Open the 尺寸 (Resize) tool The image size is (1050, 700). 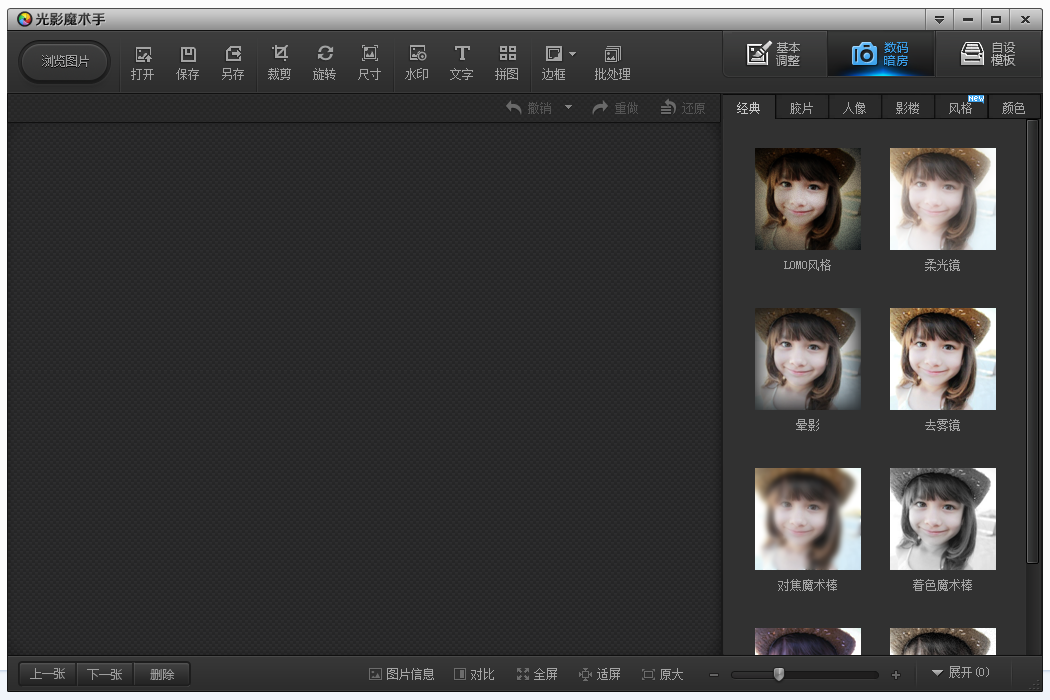[369, 62]
